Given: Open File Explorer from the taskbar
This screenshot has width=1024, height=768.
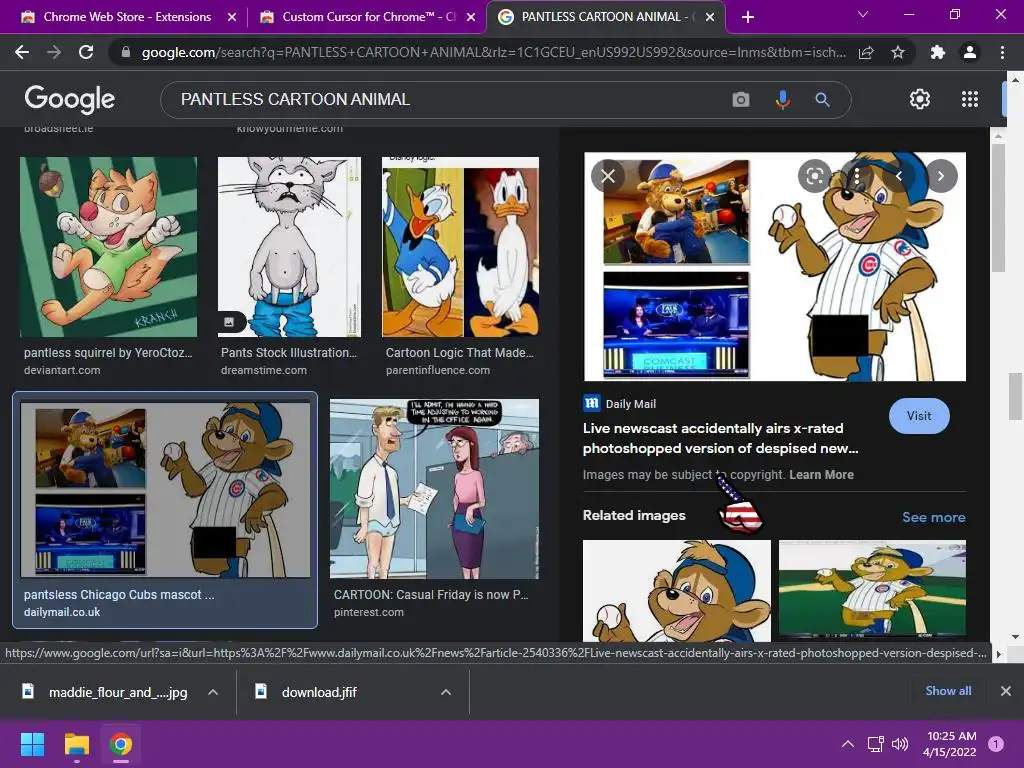Looking at the screenshot, I should pyautogui.click(x=76, y=744).
